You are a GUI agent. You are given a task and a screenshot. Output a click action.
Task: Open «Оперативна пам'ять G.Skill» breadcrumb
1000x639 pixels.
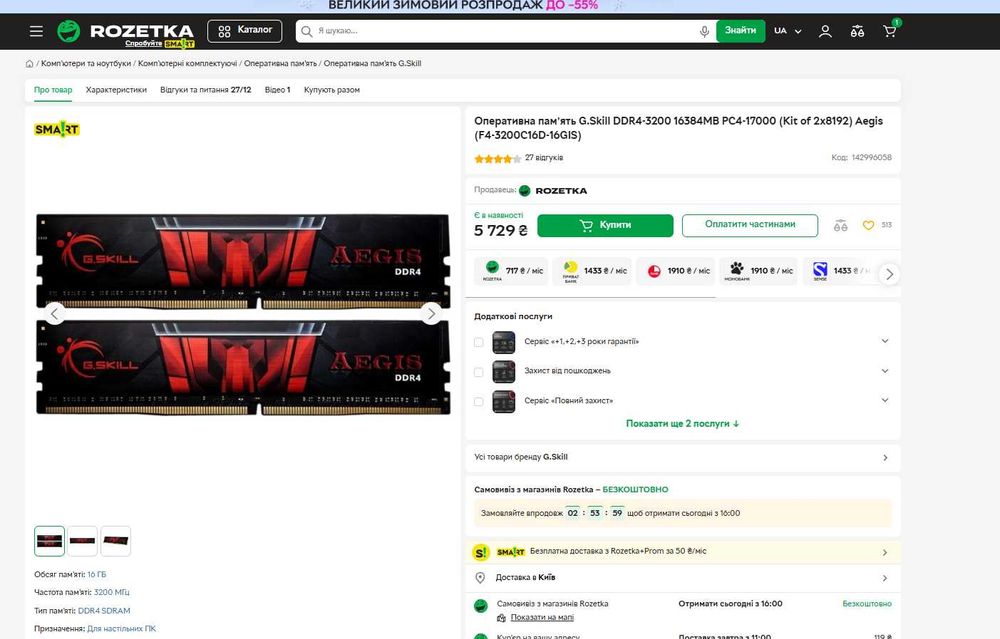point(372,63)
